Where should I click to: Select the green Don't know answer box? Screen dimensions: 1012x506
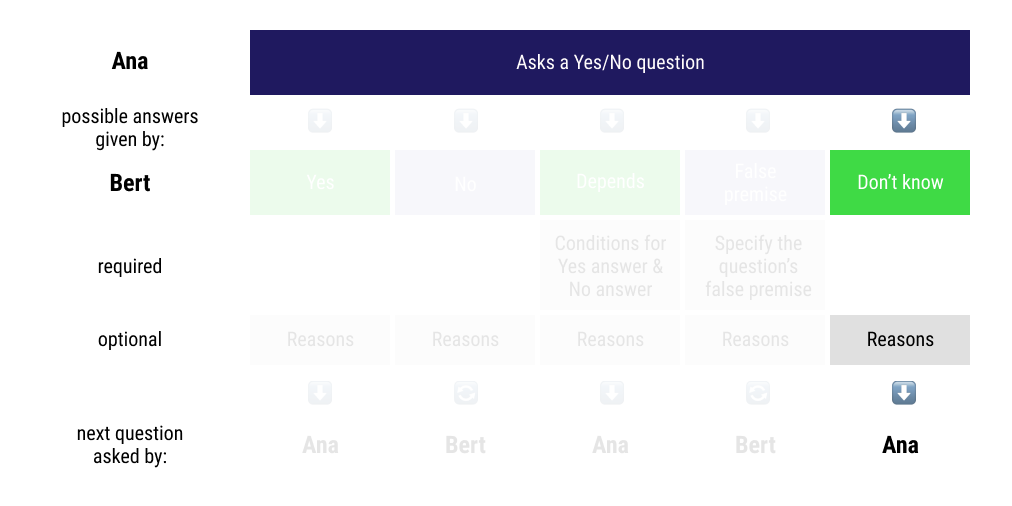click(900, 182)
